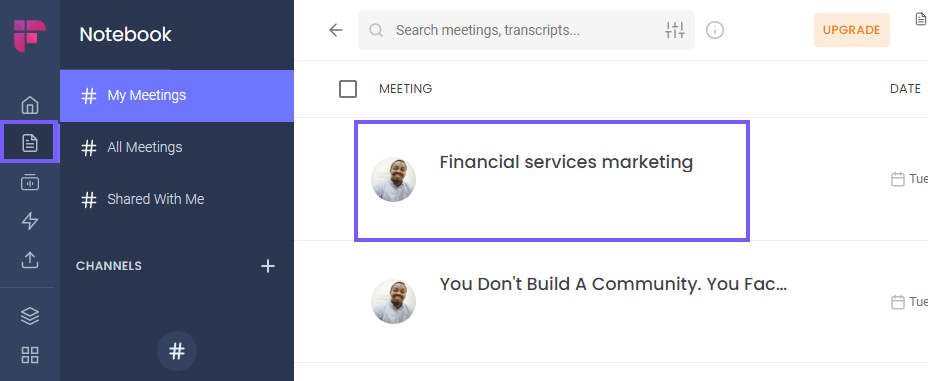The height and width of the screenshot is (381, 928).
Task: Click the info icon beside search
Action: pyautogui.click(x=715, y=30)
